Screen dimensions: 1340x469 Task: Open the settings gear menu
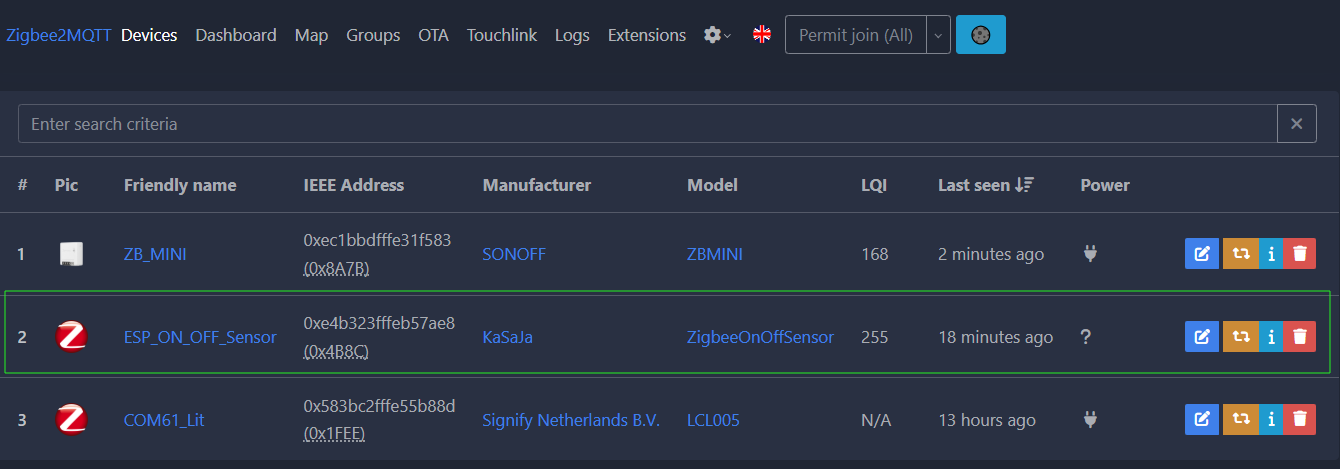[717, 35]
